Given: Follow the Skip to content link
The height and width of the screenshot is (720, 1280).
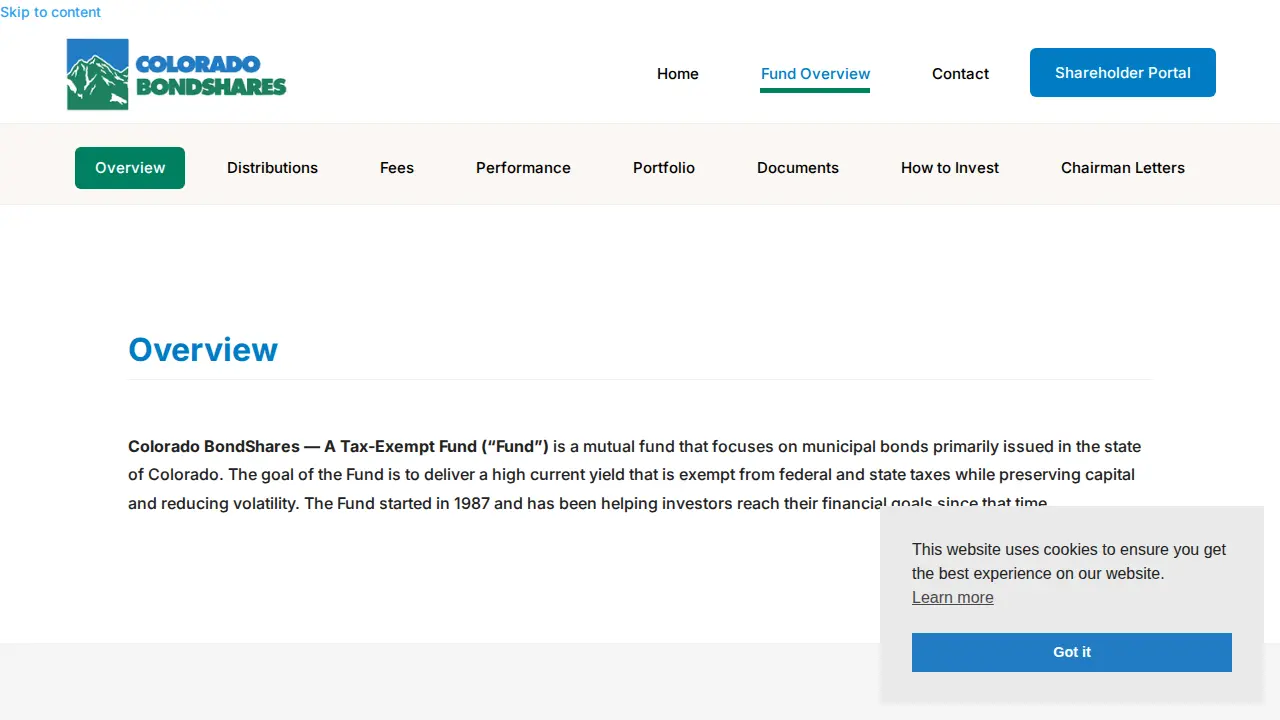Looking at the screenshot, I should (50, 12).
